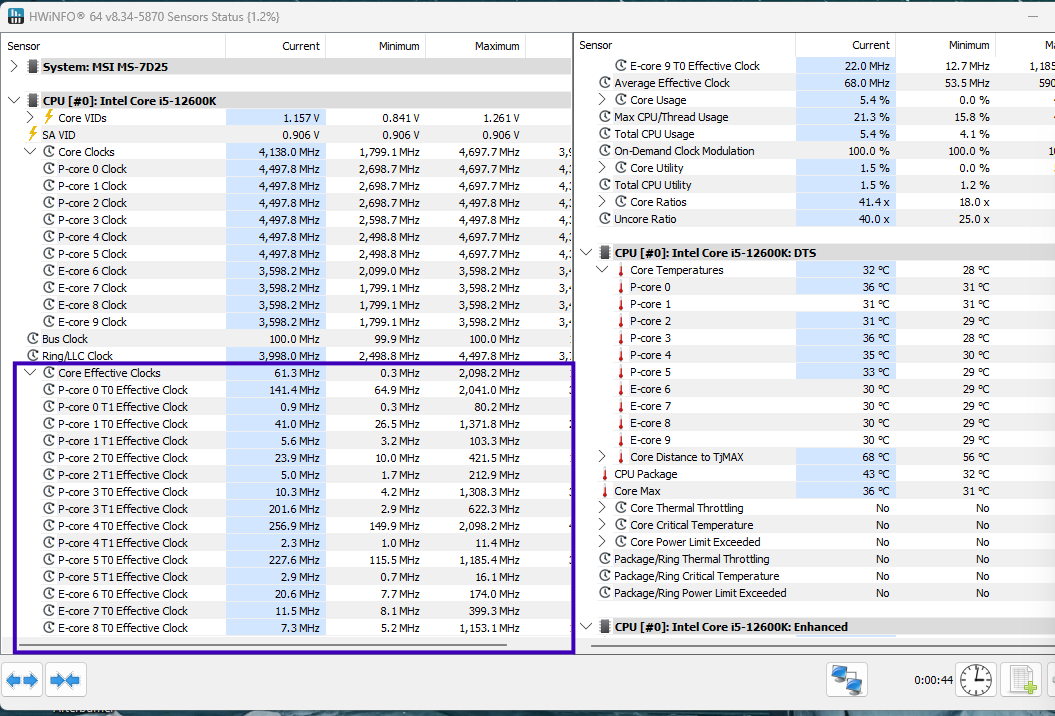Click the left pane Maximum column header

[476, 46]
